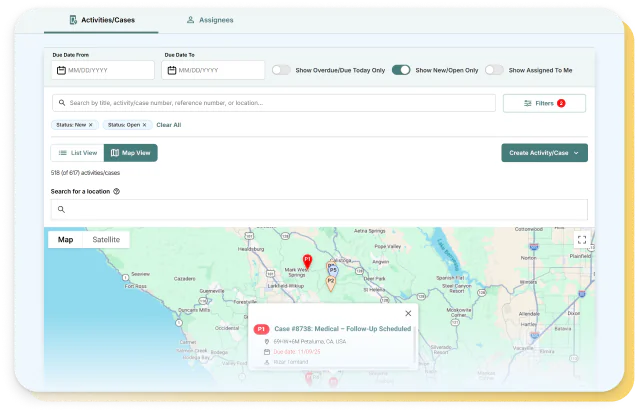
Task: Select the orange P2 map pin
Action: (331, 283)
